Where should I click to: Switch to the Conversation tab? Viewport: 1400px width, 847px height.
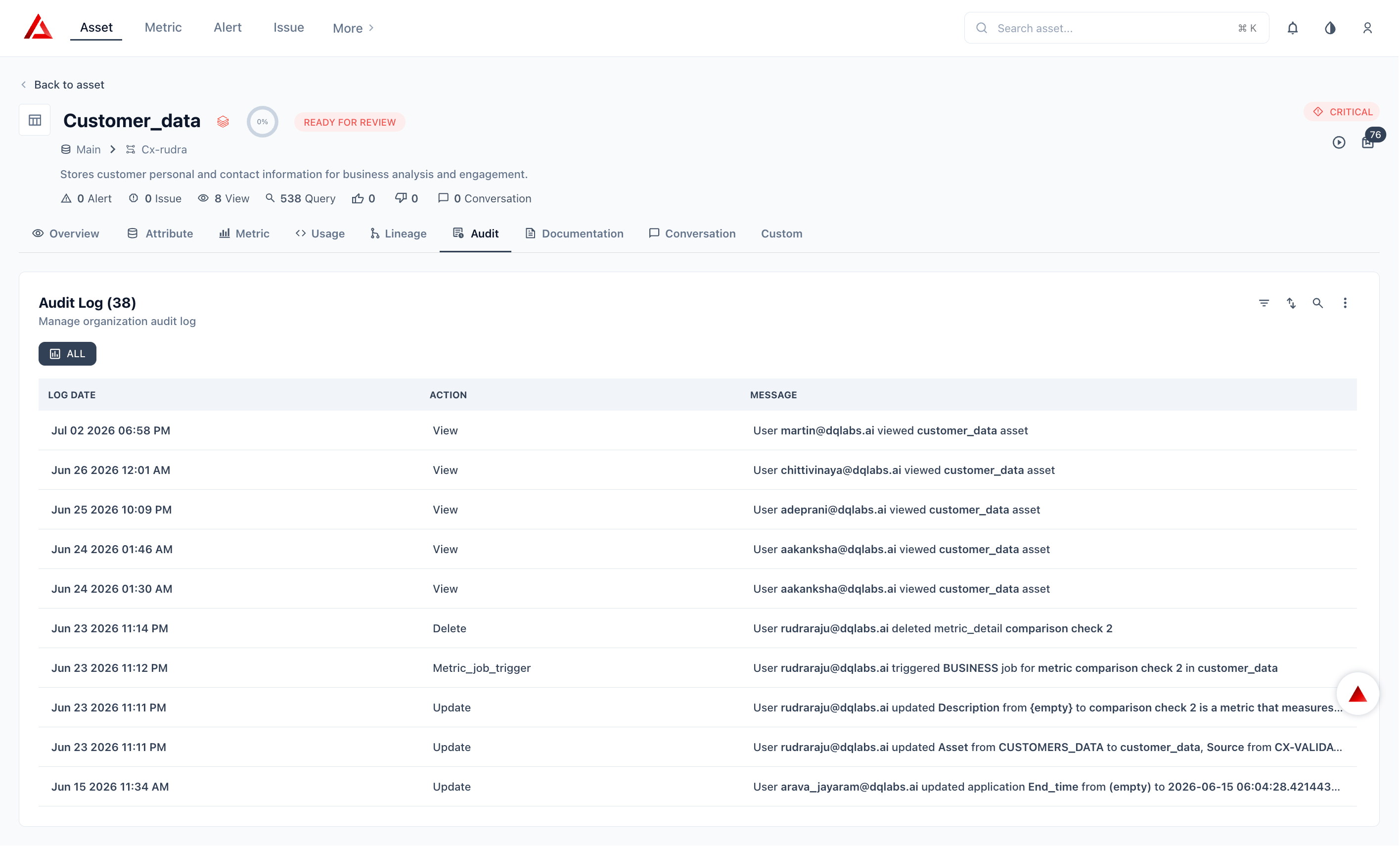(693, 234)
